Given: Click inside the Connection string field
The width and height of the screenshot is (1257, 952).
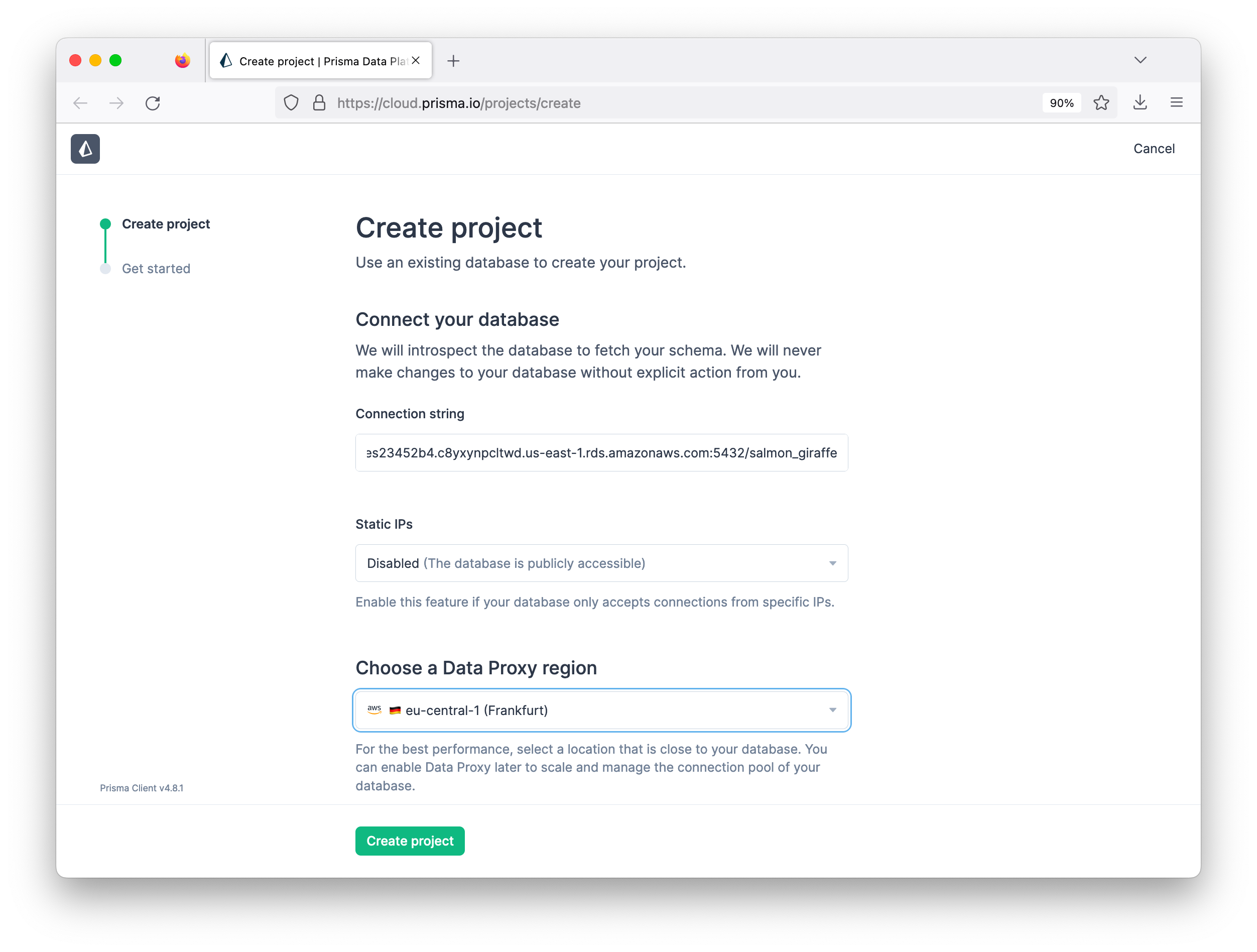Looking at the screenshot, I should [x=601, y=452].
